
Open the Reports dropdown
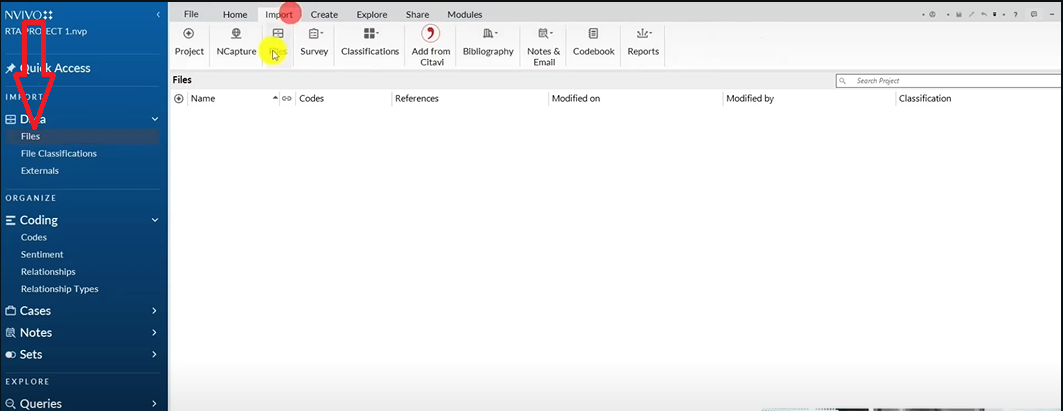pyautogui.click(x=643, y=35)
